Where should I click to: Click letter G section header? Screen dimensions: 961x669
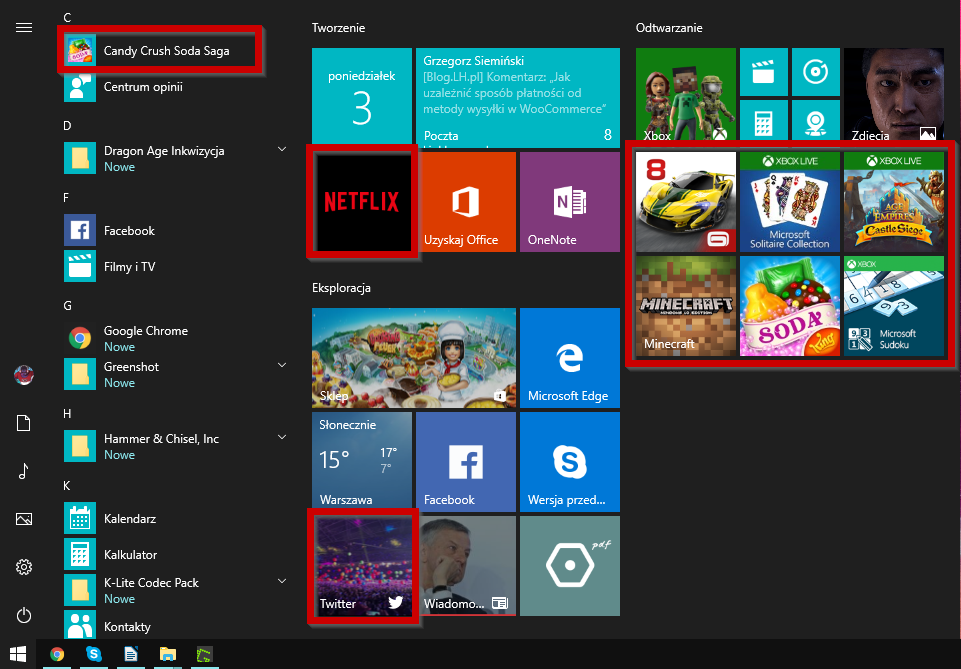[67, 306]
